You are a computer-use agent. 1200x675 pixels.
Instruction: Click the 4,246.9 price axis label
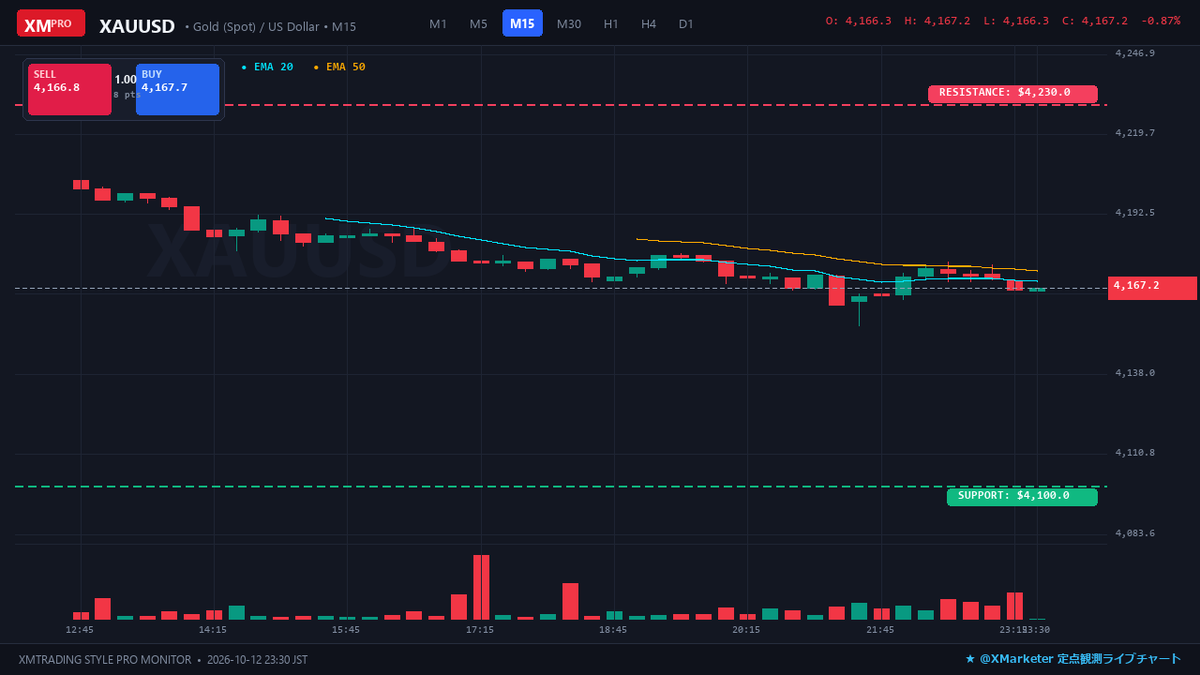1135,53
